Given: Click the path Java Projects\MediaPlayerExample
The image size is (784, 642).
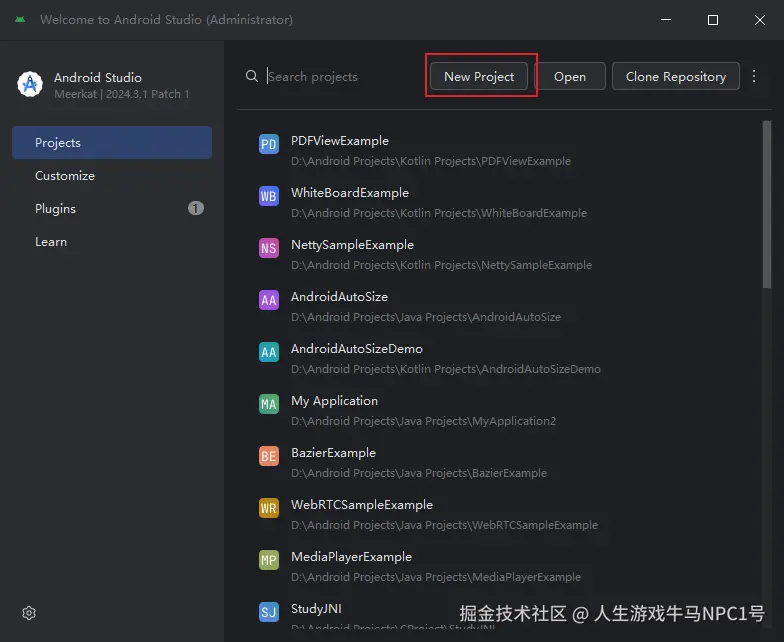Looking at the screenshot, I should [436, 577].
